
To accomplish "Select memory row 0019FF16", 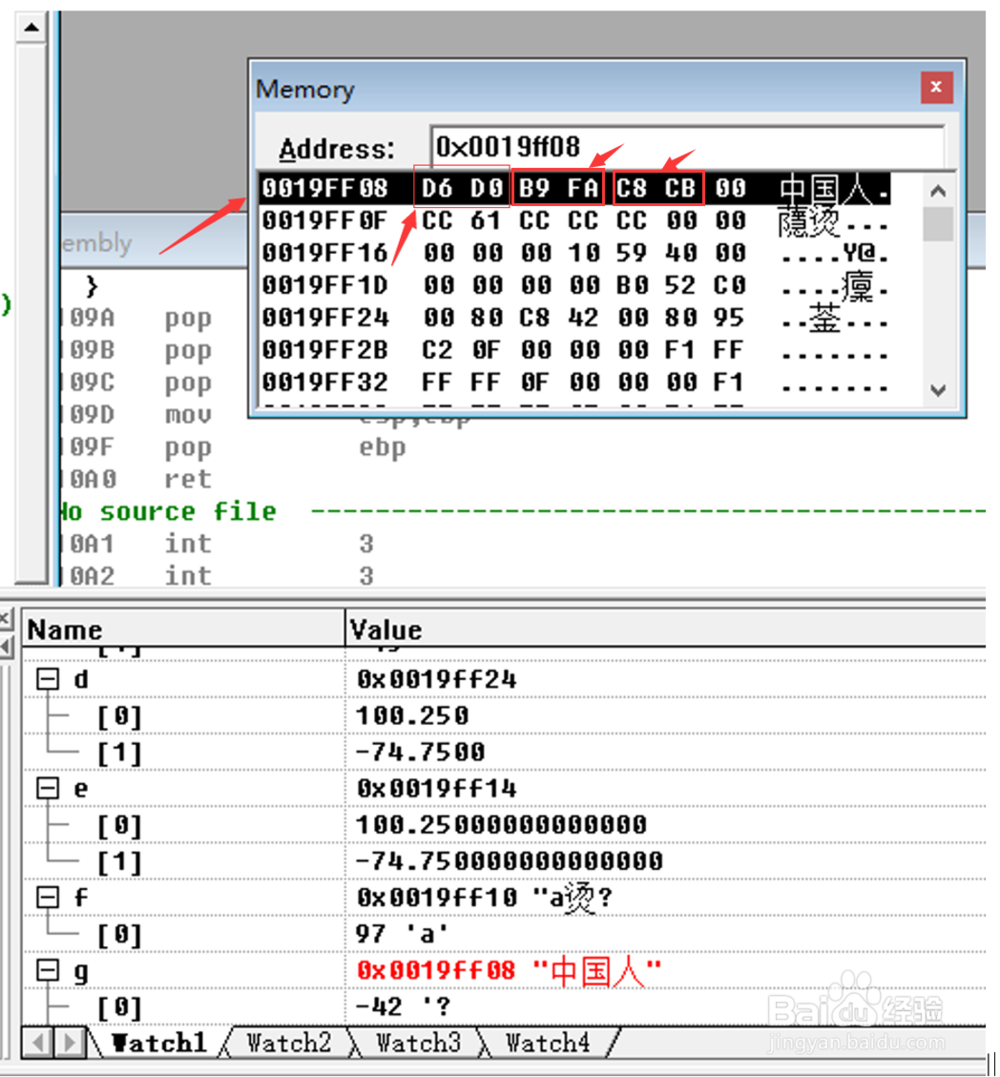I will point(574,253).
